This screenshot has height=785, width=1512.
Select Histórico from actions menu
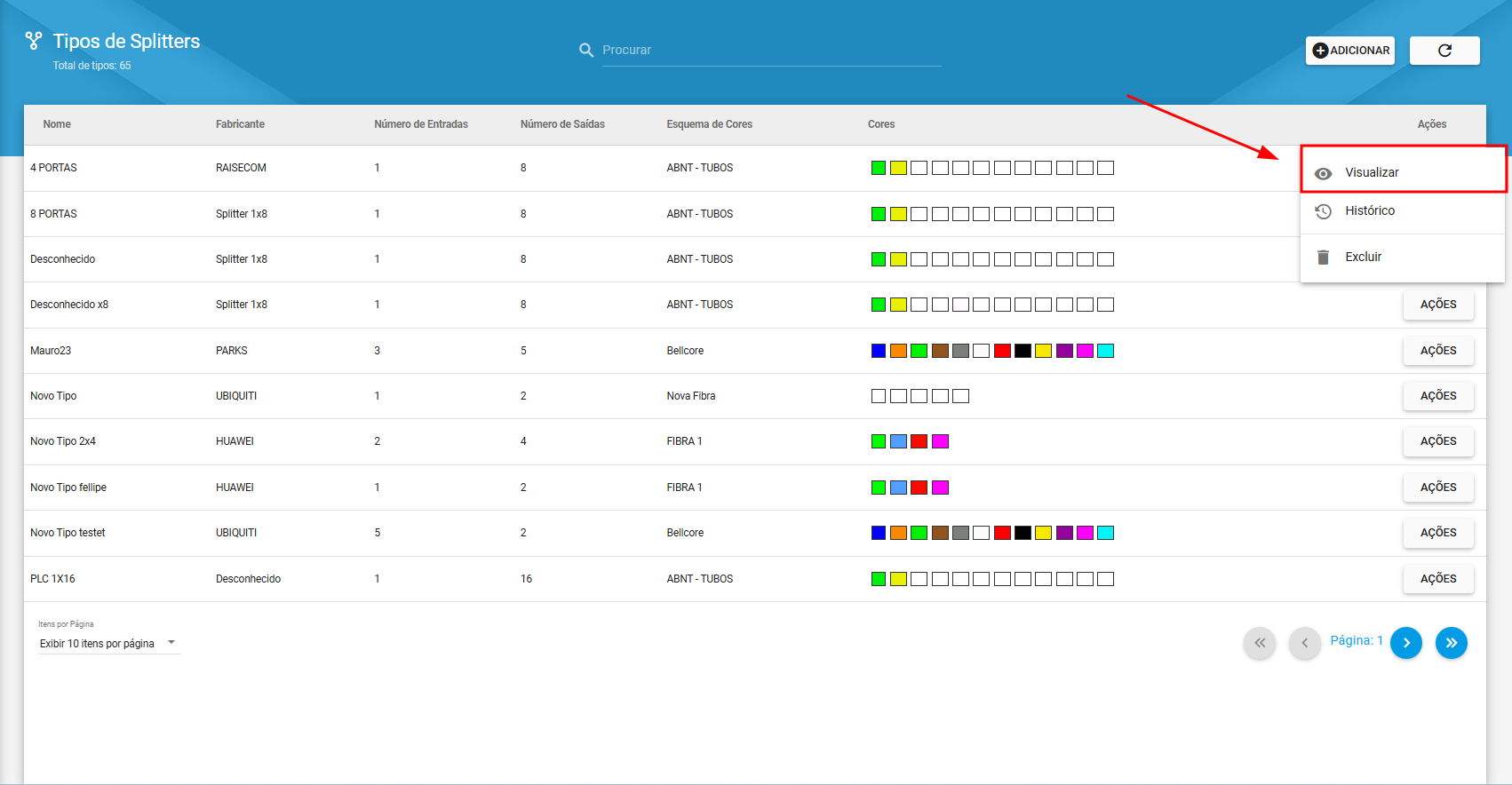(x=1403, y=211)
